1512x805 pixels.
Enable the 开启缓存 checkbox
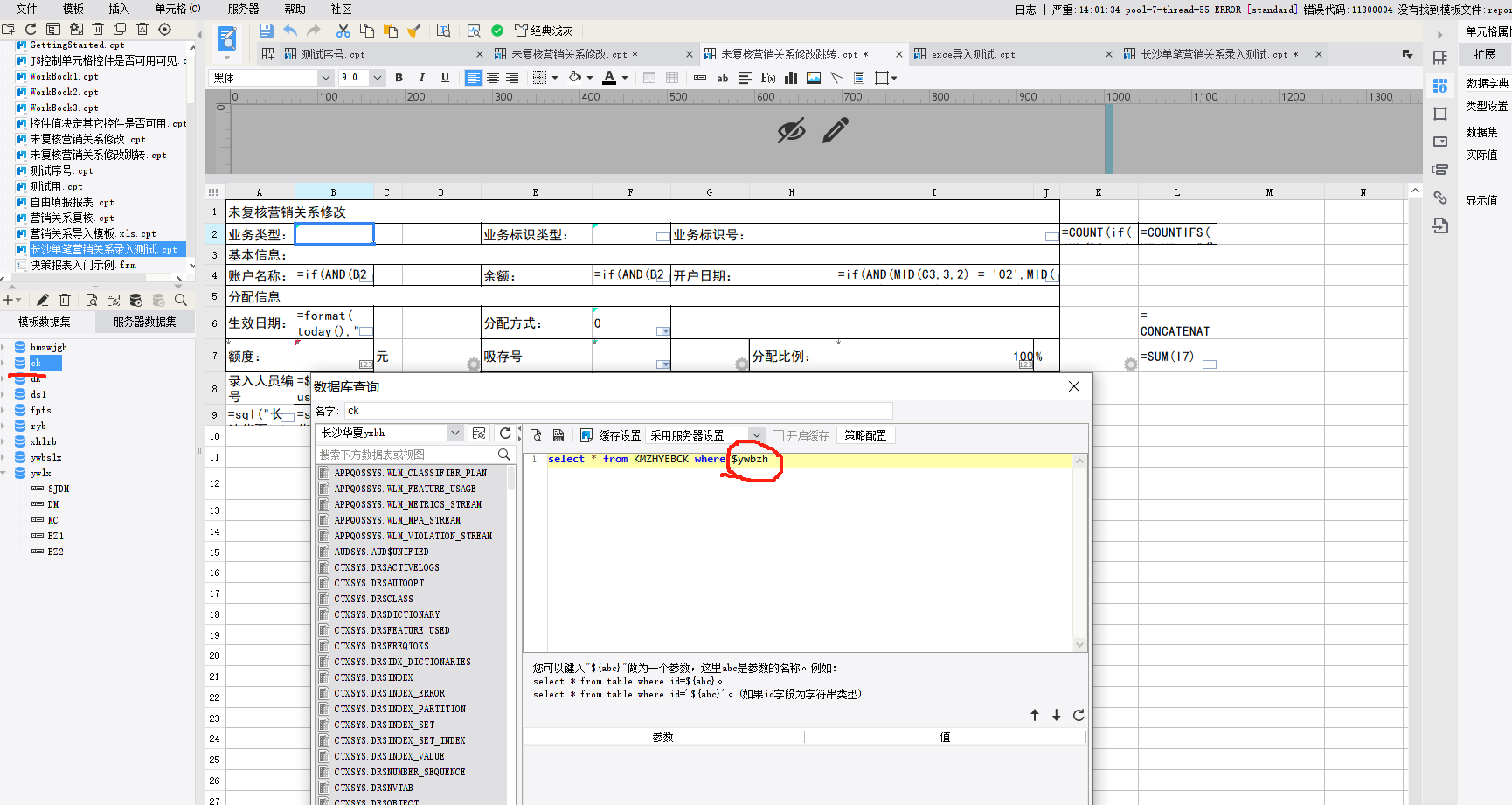pos(778,435)
